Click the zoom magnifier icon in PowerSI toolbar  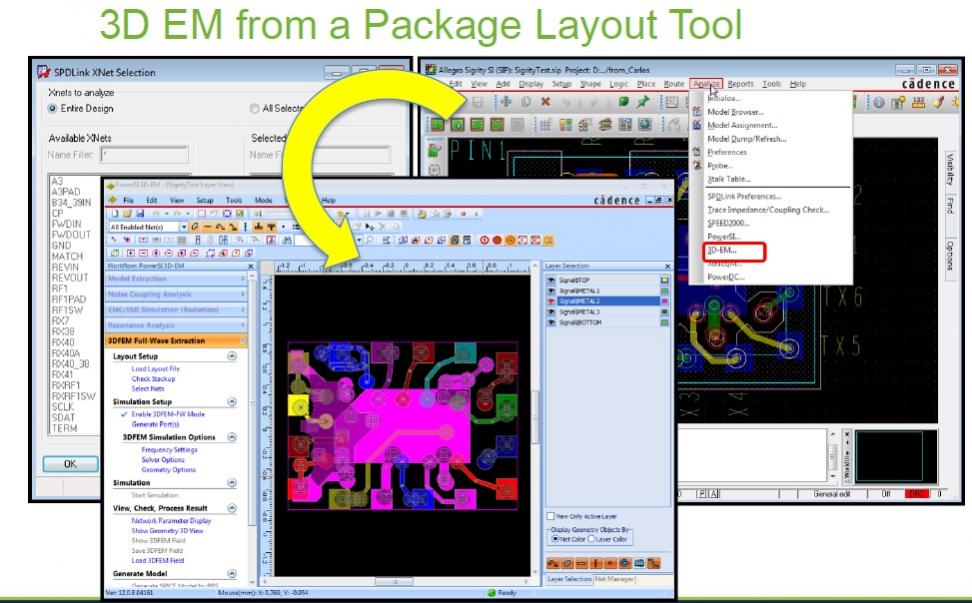370,240
